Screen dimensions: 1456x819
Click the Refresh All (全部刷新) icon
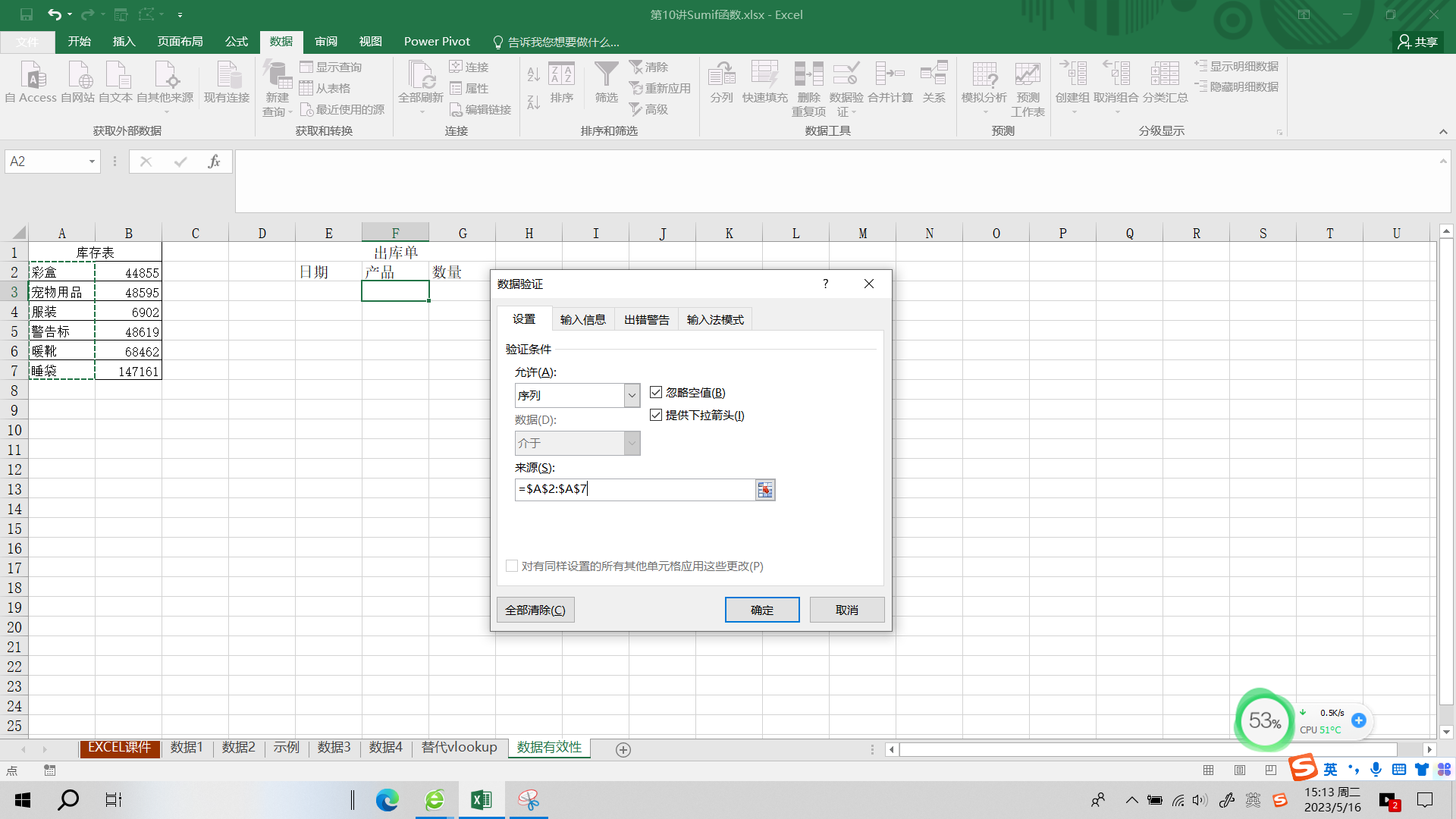[421, 82]
